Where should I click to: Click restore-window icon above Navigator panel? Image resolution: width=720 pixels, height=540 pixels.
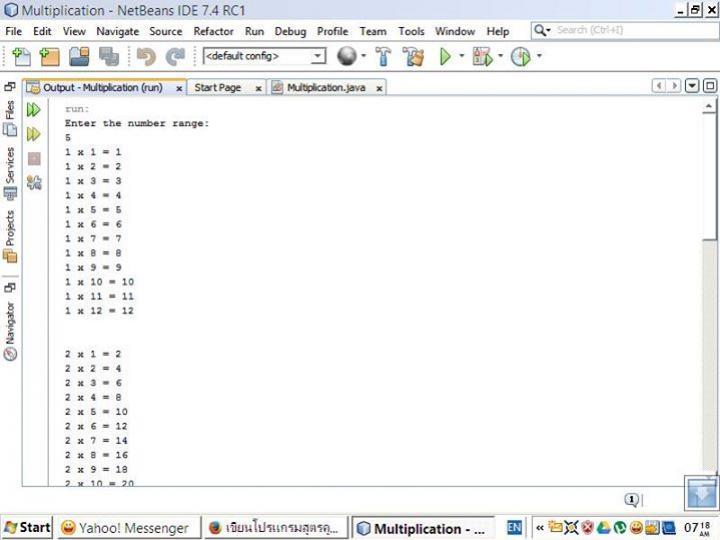tap(10, 287)
